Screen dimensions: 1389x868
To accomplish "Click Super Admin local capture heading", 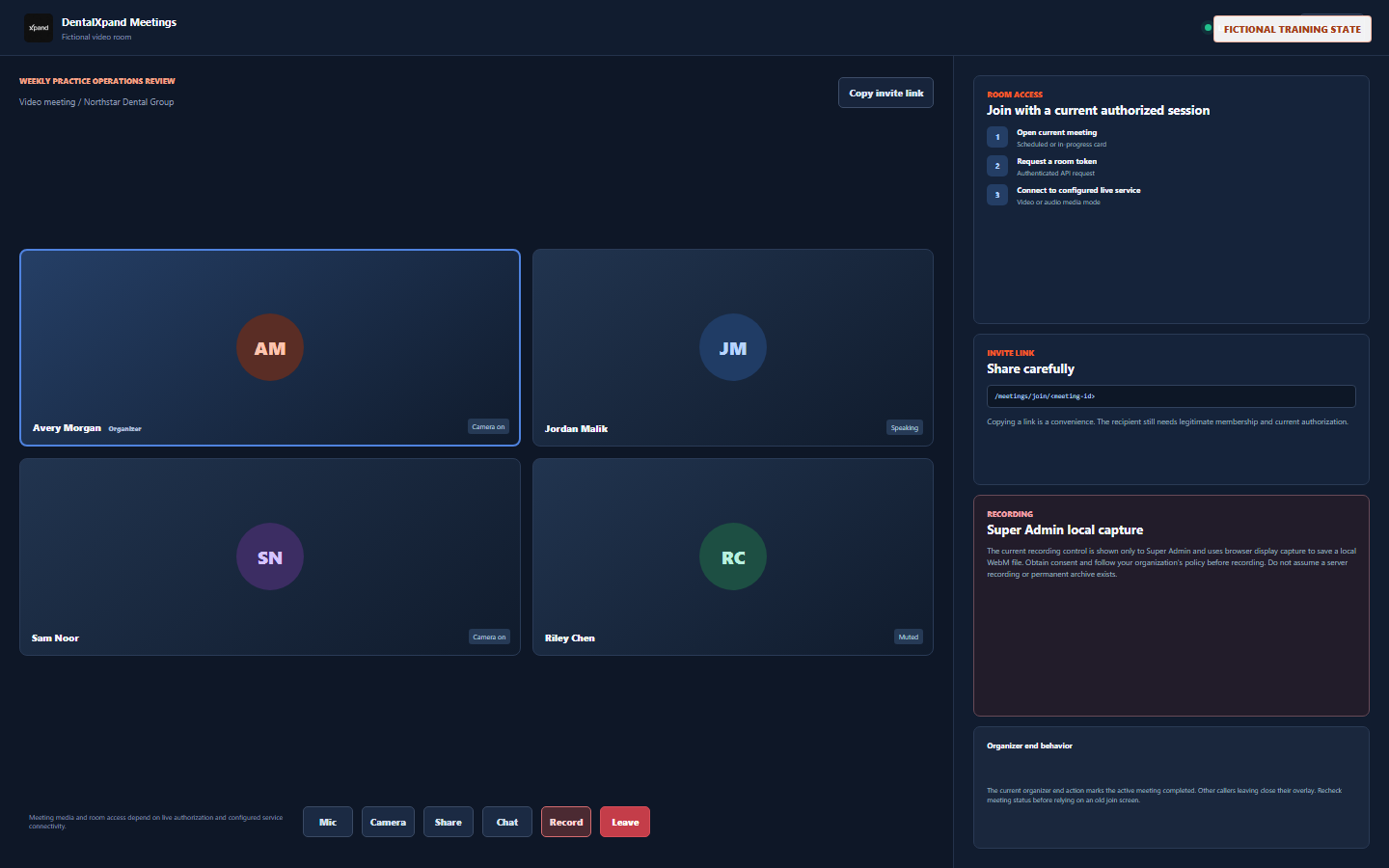I will pyautogui.click(x=1065, y=529).
